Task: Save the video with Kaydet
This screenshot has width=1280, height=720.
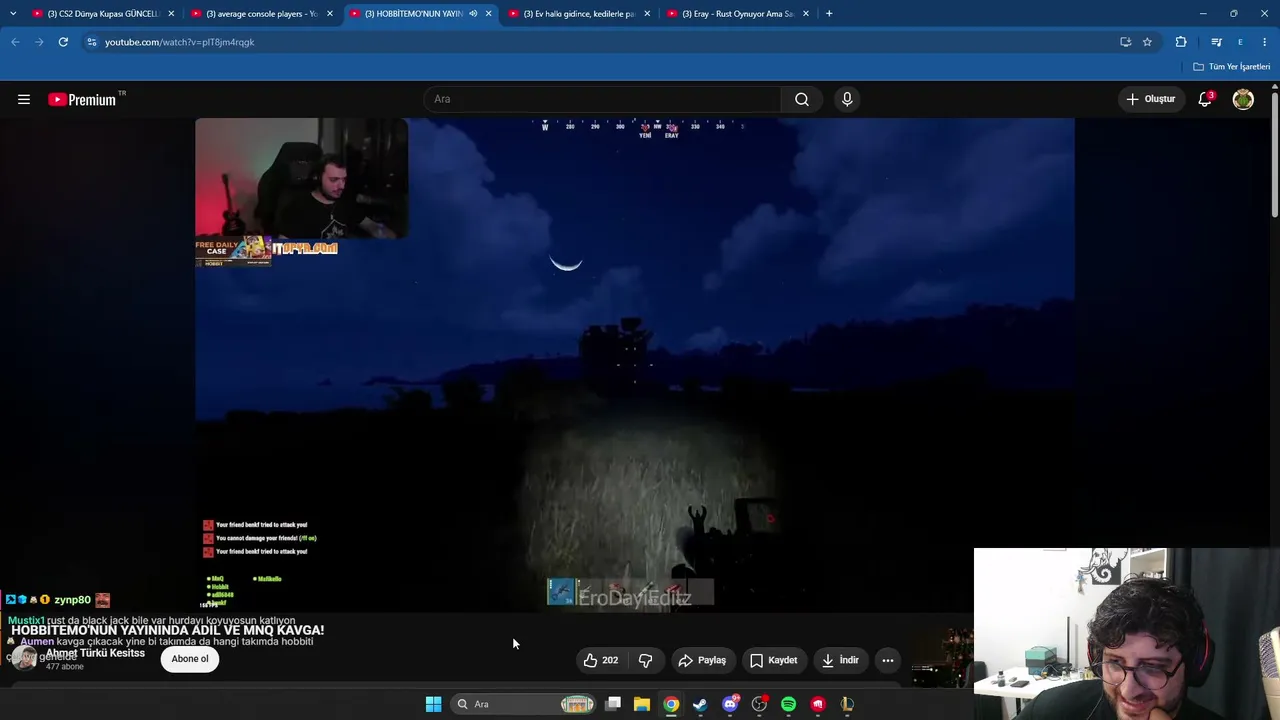Action: click(x=773, y=660)
